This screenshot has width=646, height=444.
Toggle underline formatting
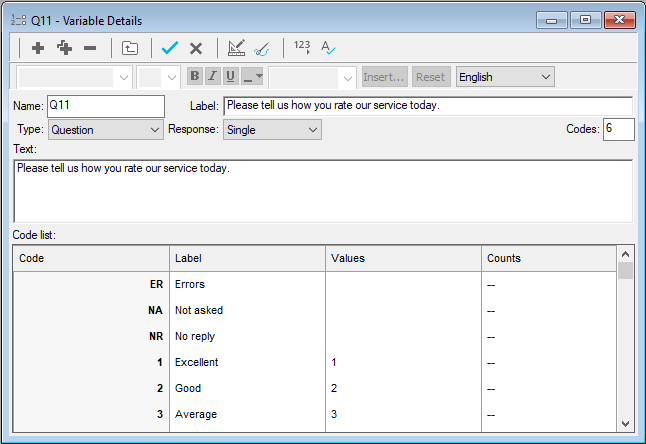(x=231, y=77)
